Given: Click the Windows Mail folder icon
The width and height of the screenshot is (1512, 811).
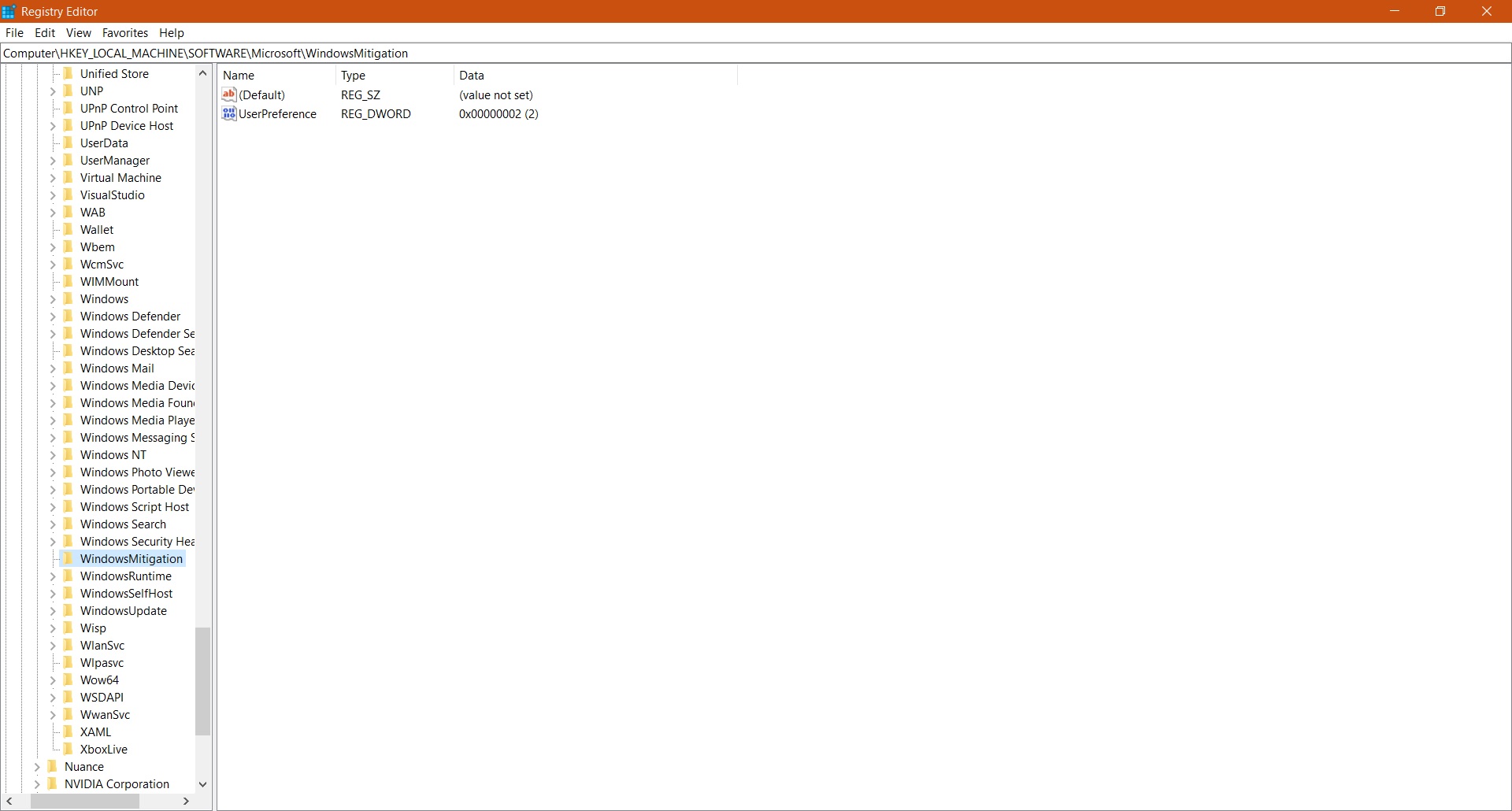Looking at the screenshot, I should (68, 368).
